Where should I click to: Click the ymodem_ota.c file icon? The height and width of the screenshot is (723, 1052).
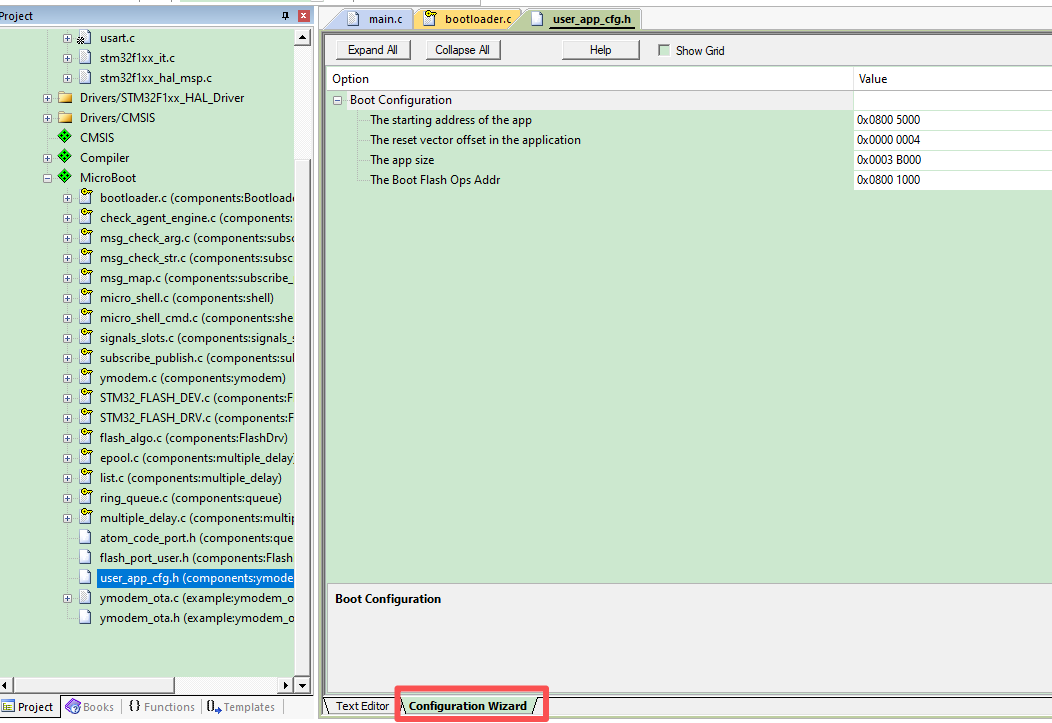tap(85, 597)
